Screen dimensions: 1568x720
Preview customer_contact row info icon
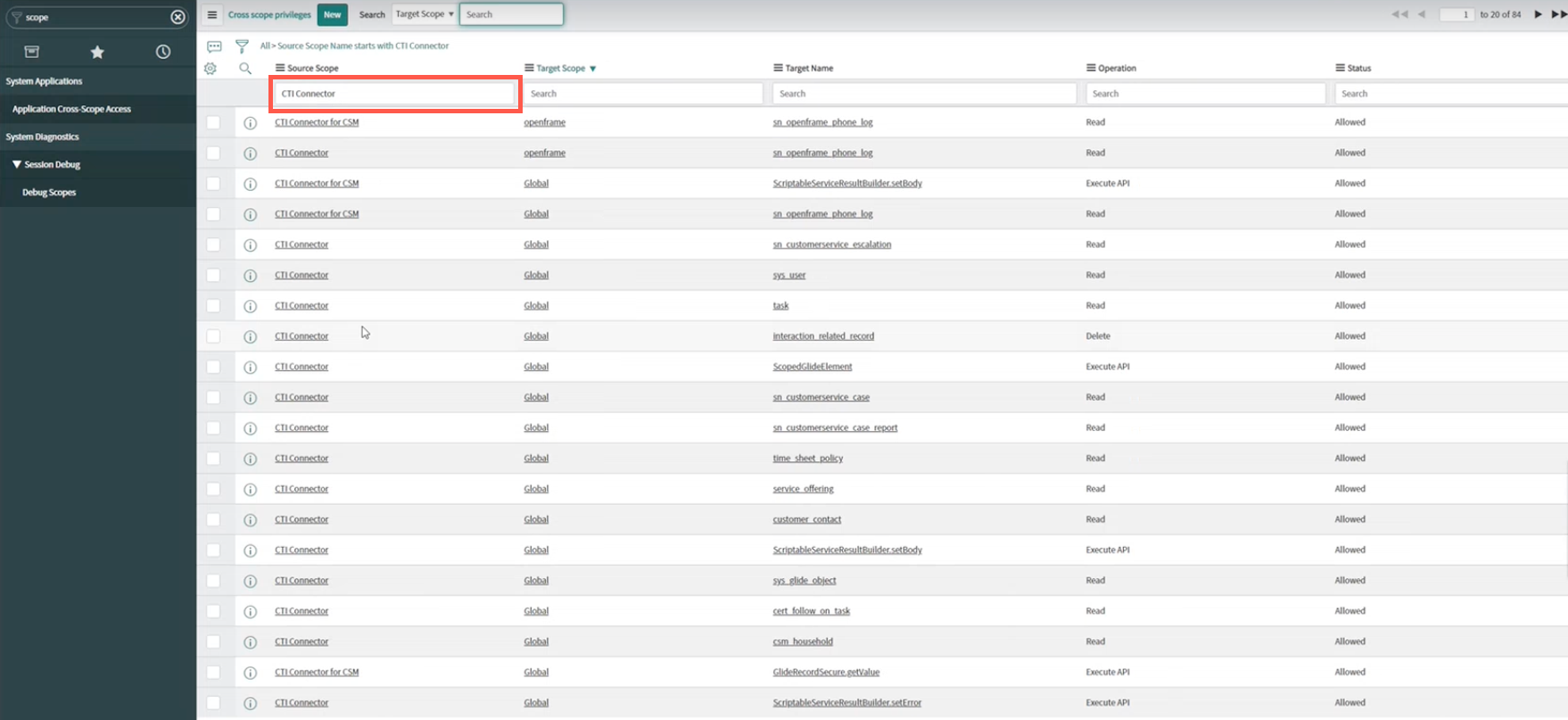point(251,520)
